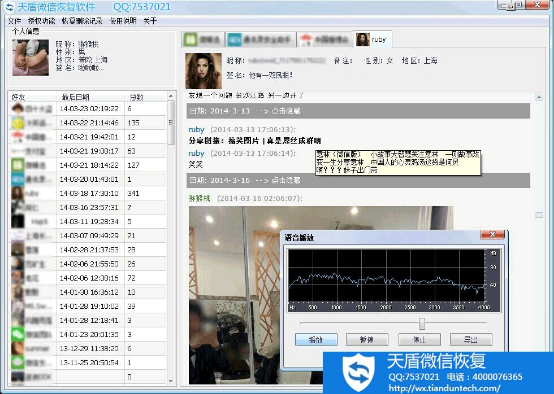Switch to the first chat tab with green icon
Viewport: 554px width, 394px height.
click(203, 40)
